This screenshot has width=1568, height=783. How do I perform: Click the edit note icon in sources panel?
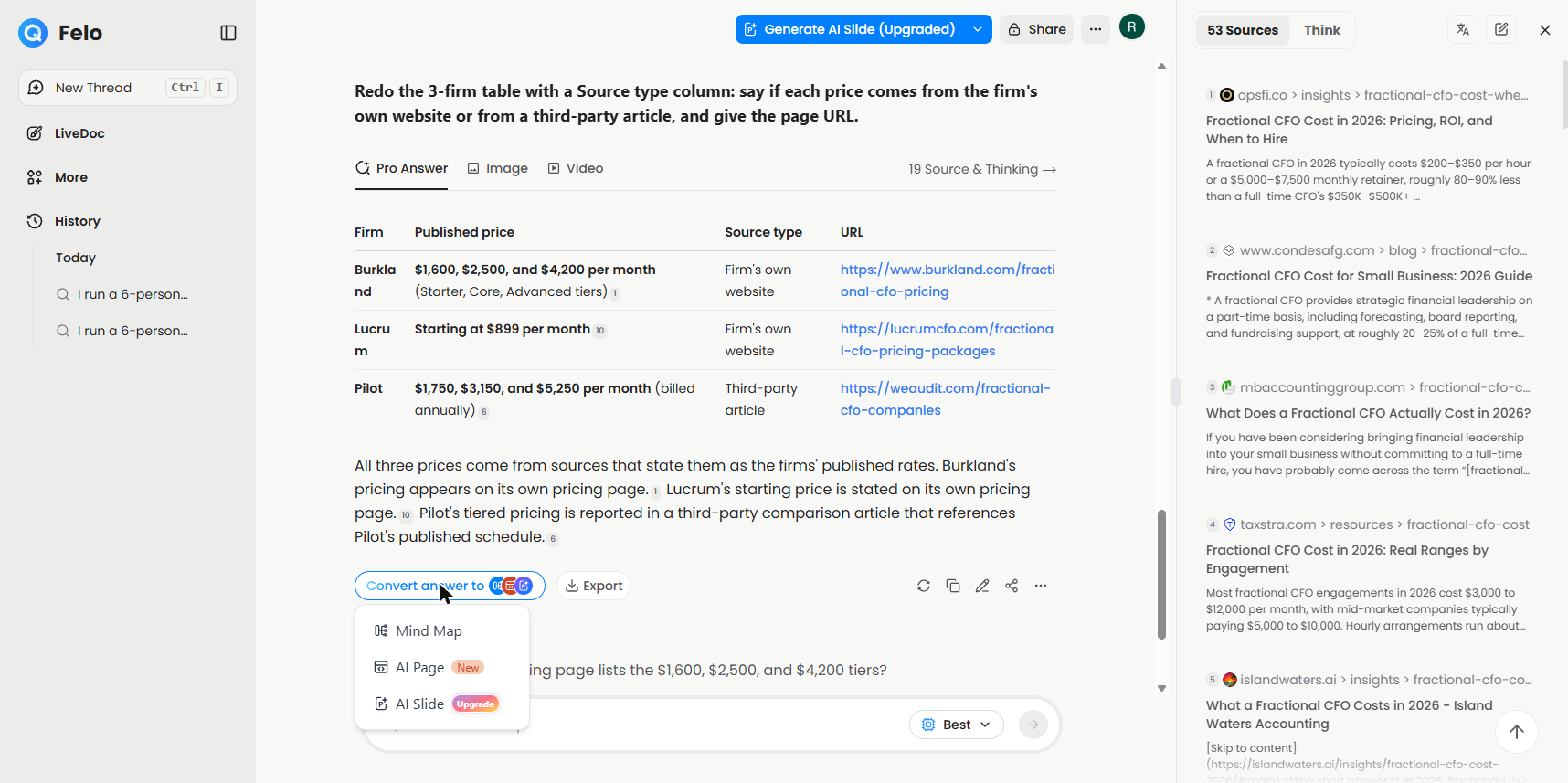click(1501, 29)
